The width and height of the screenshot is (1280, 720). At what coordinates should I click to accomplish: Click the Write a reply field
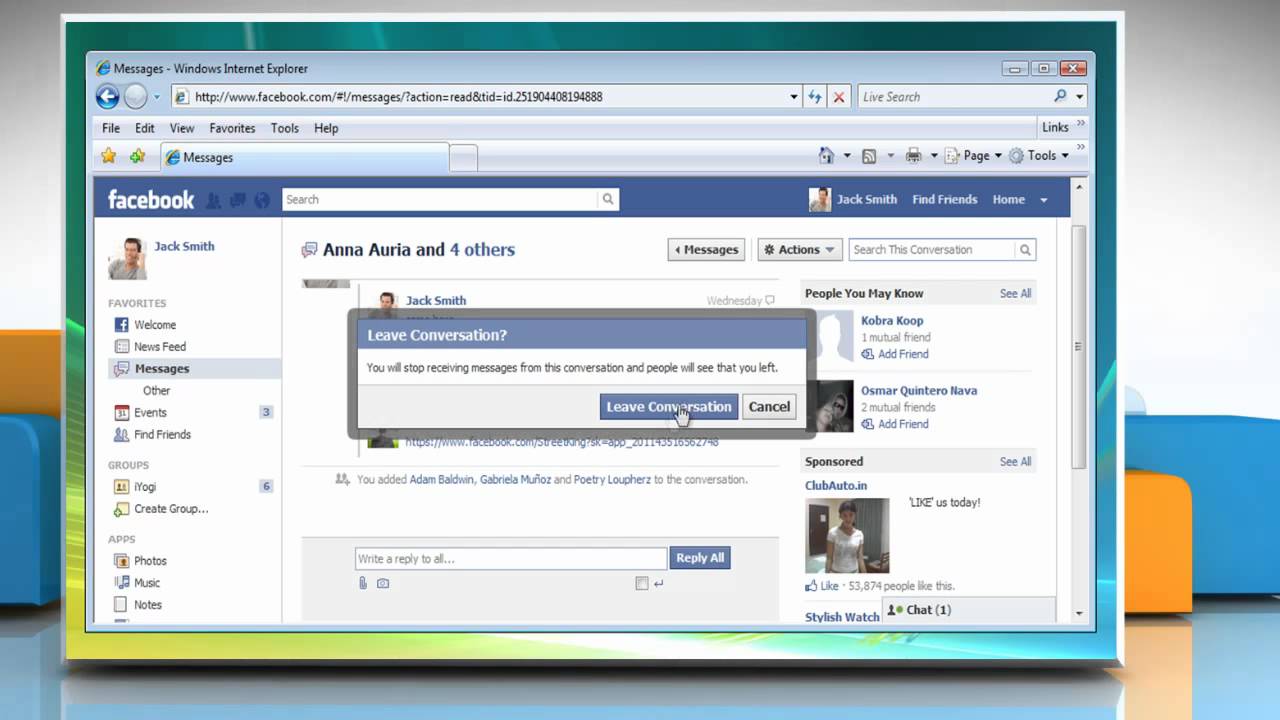pos(511,558)
